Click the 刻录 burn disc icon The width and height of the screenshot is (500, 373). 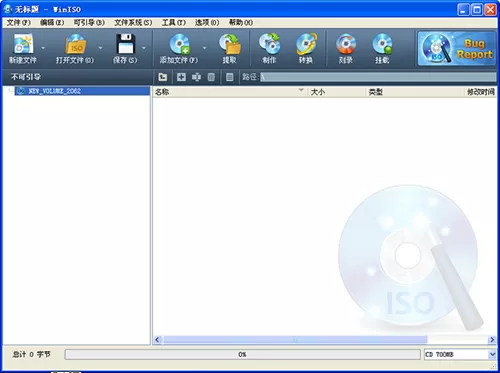click(346, 44)
